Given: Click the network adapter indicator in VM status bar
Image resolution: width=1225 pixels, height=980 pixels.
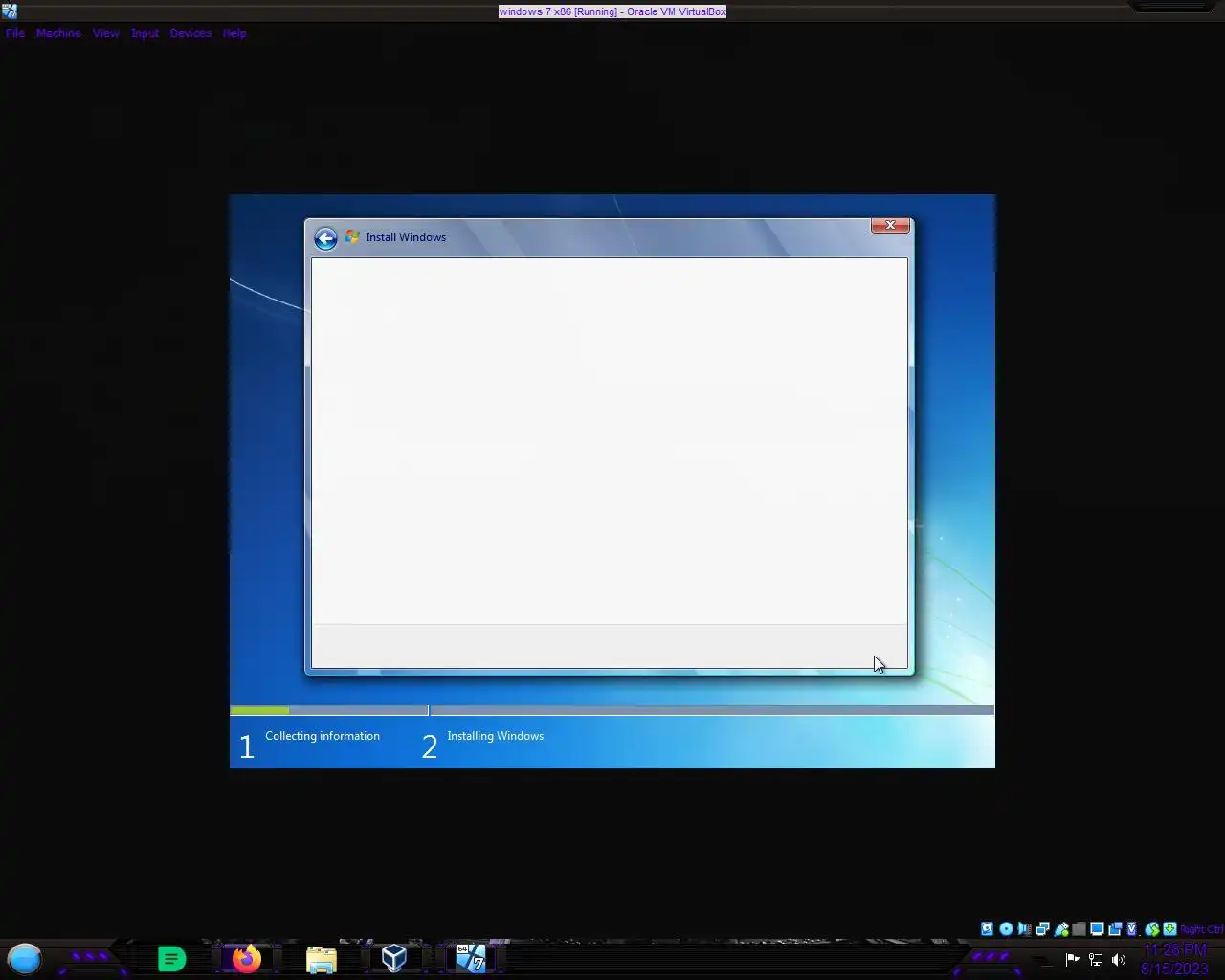Looking at the screenshot, I should 1042,928.
